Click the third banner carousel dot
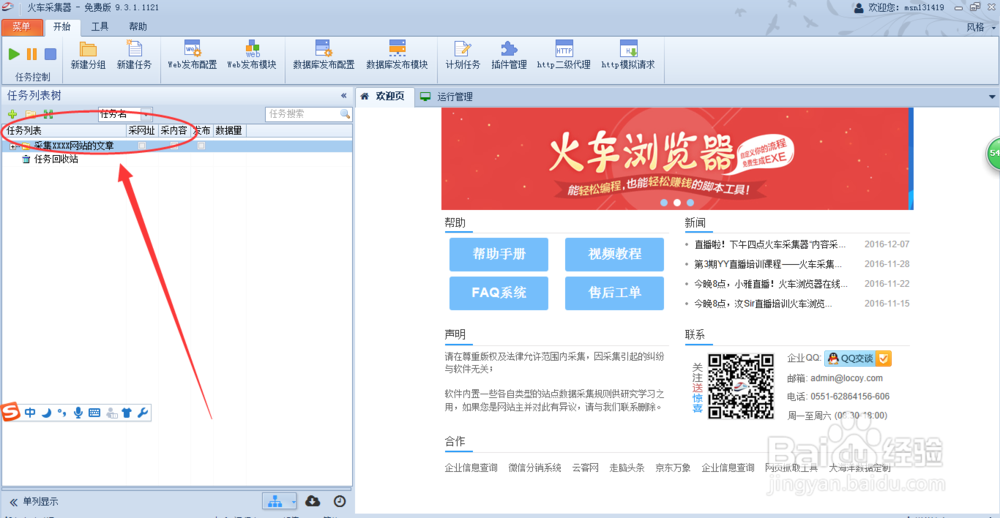 pos(690,202)
